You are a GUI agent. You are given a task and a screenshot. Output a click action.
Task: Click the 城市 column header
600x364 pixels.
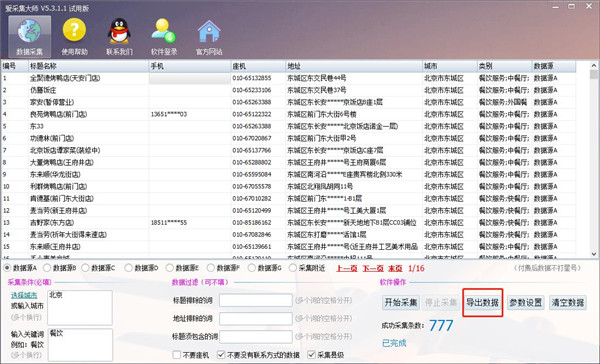[450, 66]
